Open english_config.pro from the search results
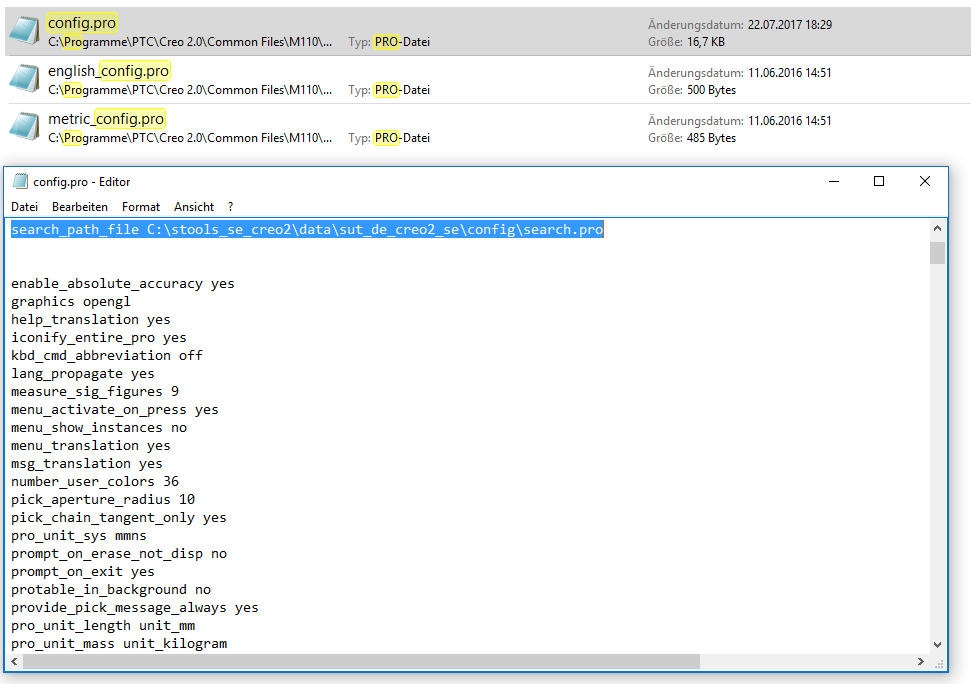Screen dimensions: 971x684 pos(110,70)
